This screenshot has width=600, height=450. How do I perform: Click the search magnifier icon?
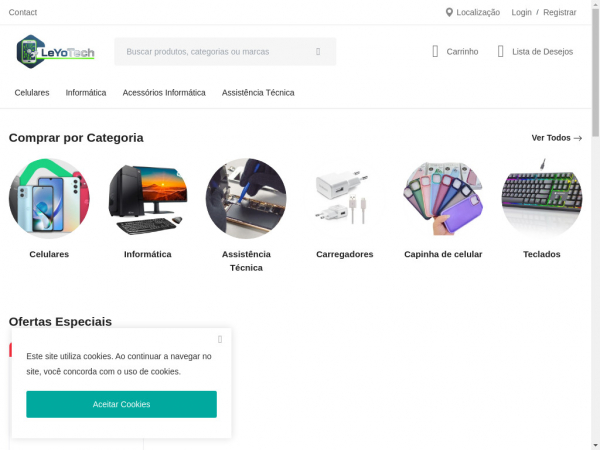click(318, 51)
